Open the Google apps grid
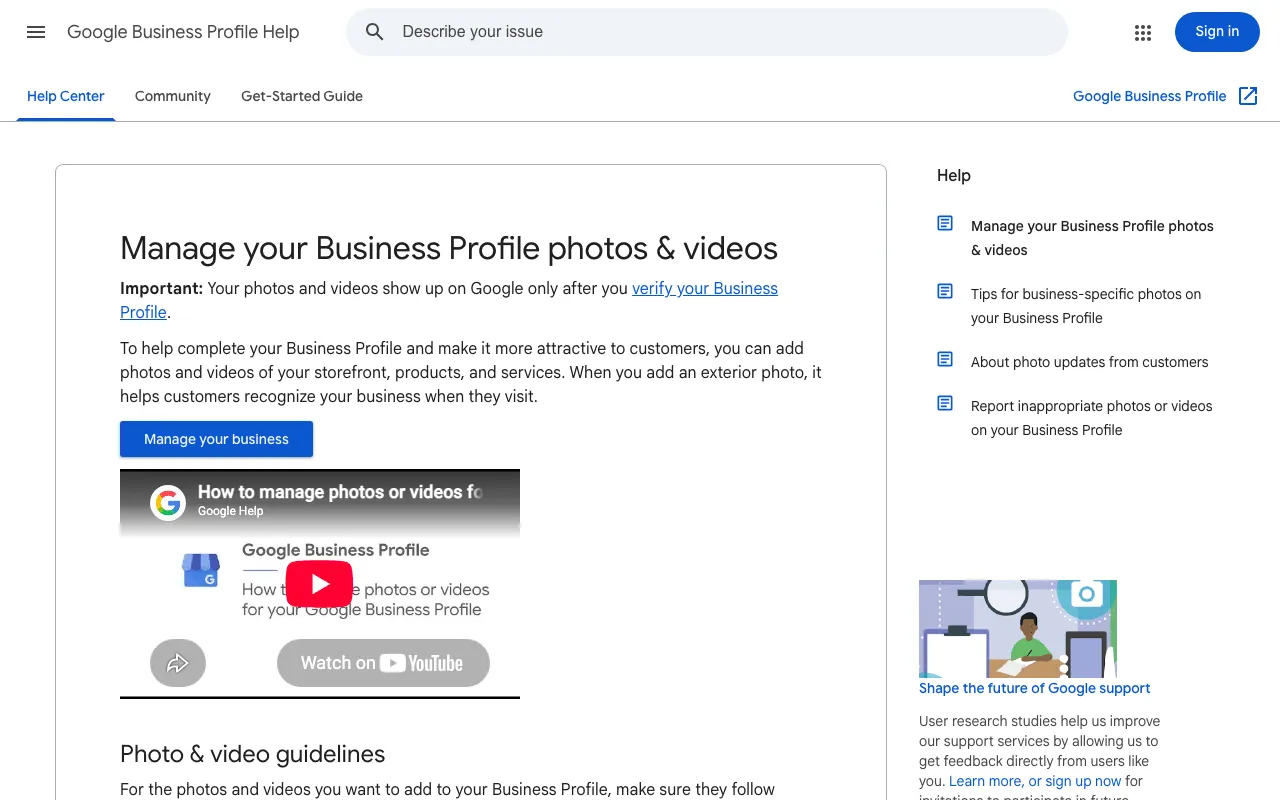Screen dimensions: 1280x800 click(x=1143, y=32)
